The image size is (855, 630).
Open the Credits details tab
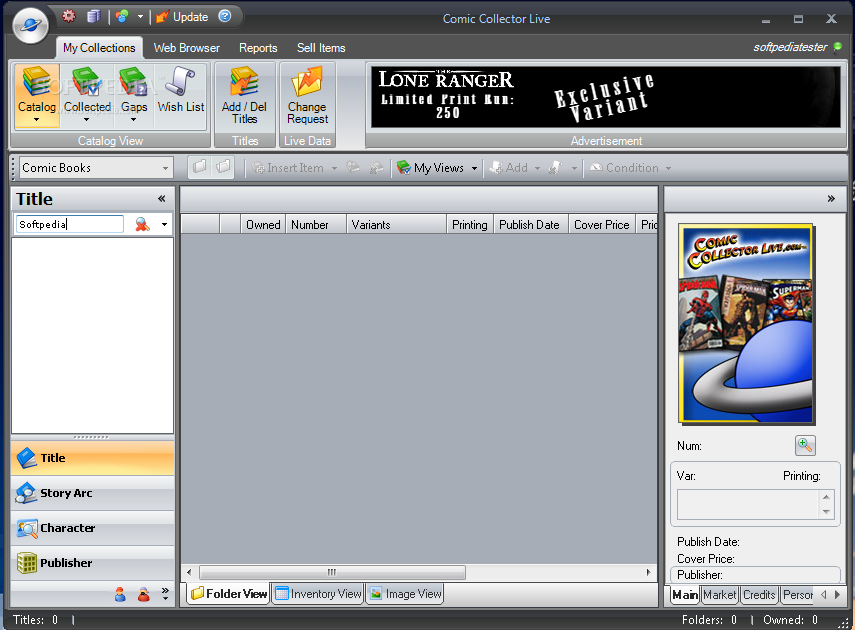[759, 595]
